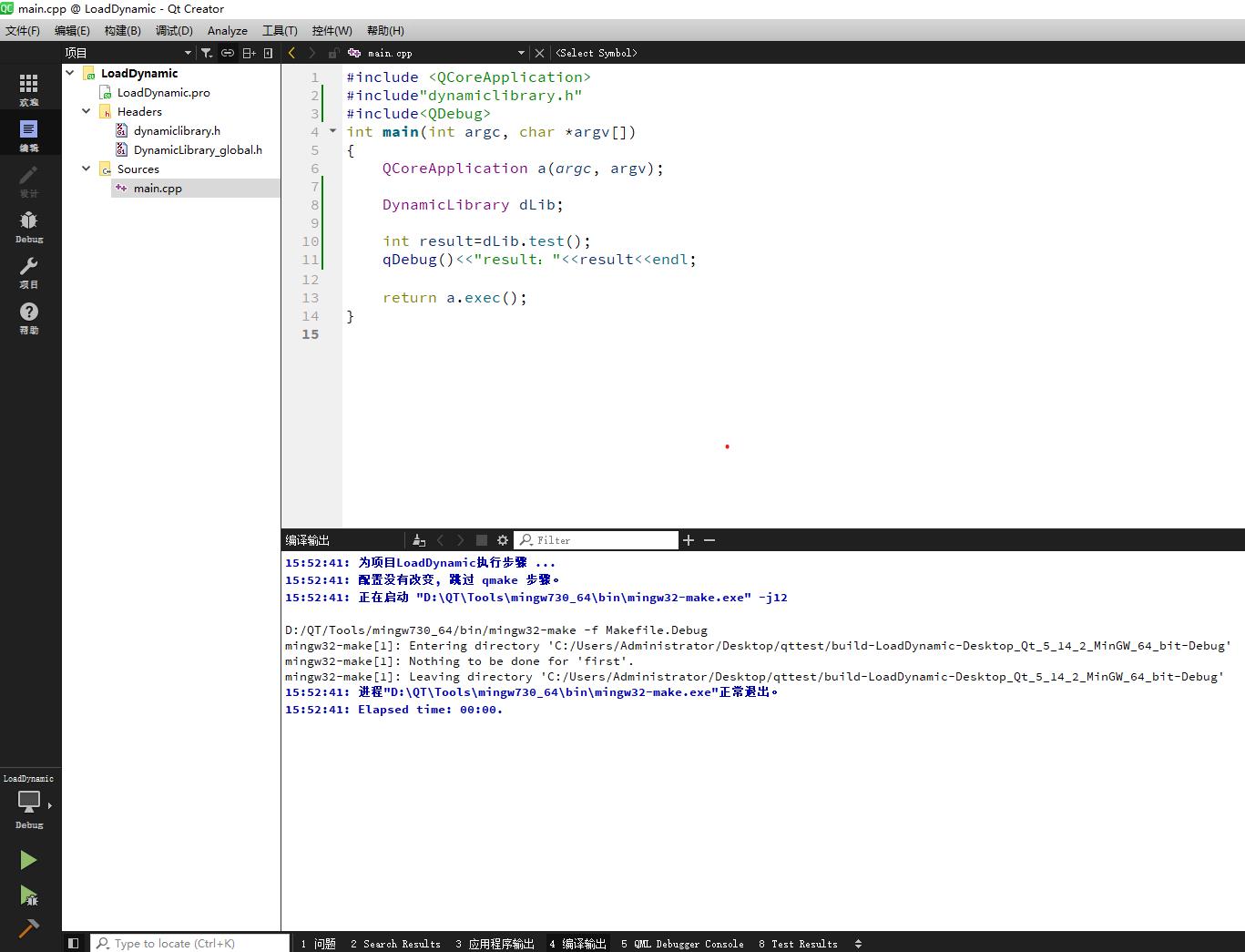Select main.cpp in Sources
The height and width of the screenshot is (952, 1245).
pyautogui.click(x=158, y=188)
